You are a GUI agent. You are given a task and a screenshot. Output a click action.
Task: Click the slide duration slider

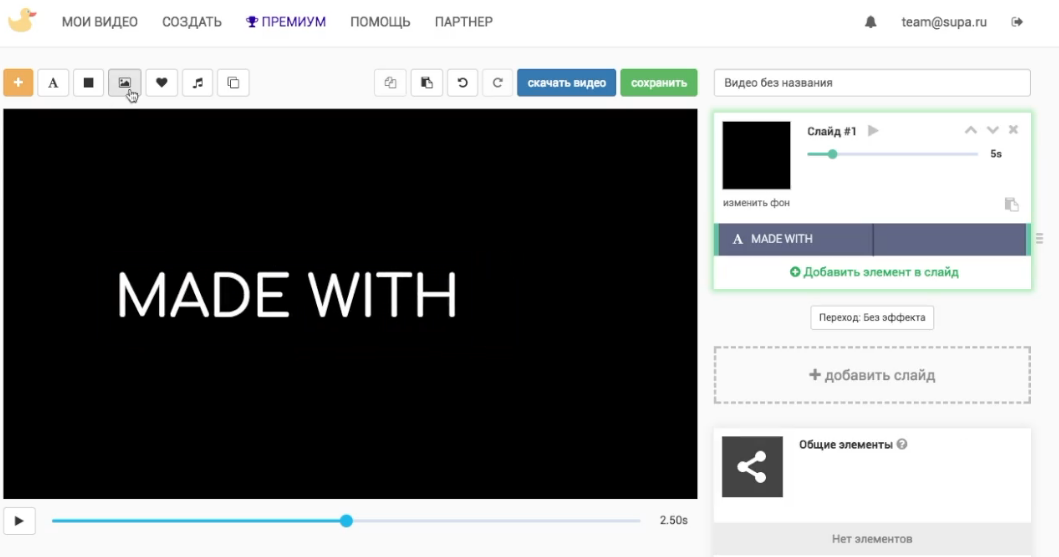click(x=892, y=154)
